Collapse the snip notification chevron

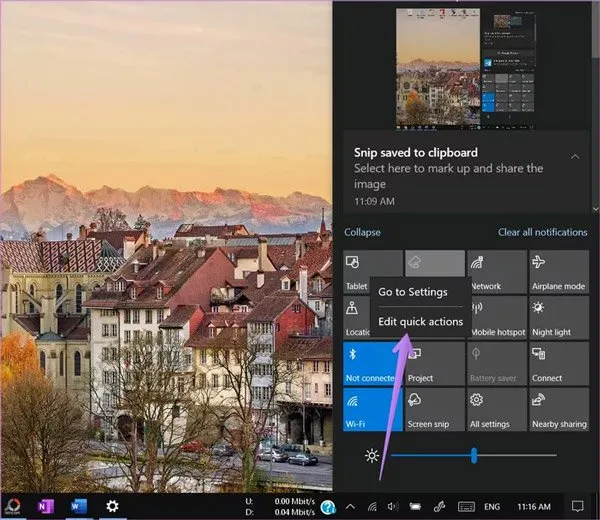575,156
